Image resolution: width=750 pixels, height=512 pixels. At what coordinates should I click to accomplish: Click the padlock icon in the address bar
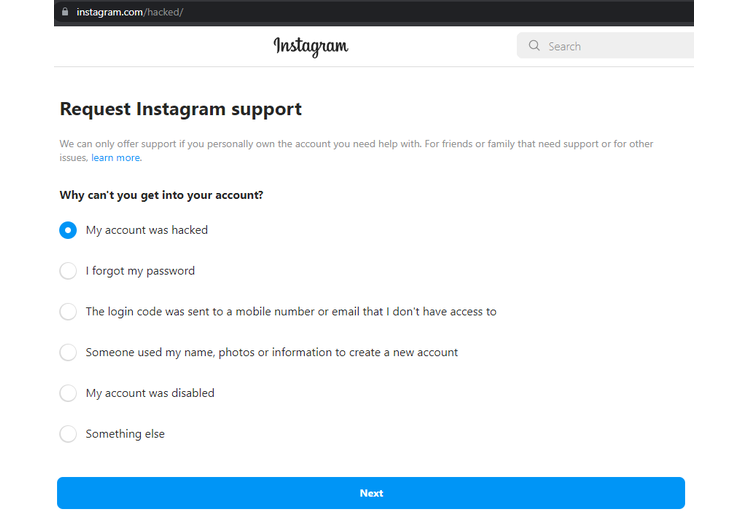(x=65, y=11)
